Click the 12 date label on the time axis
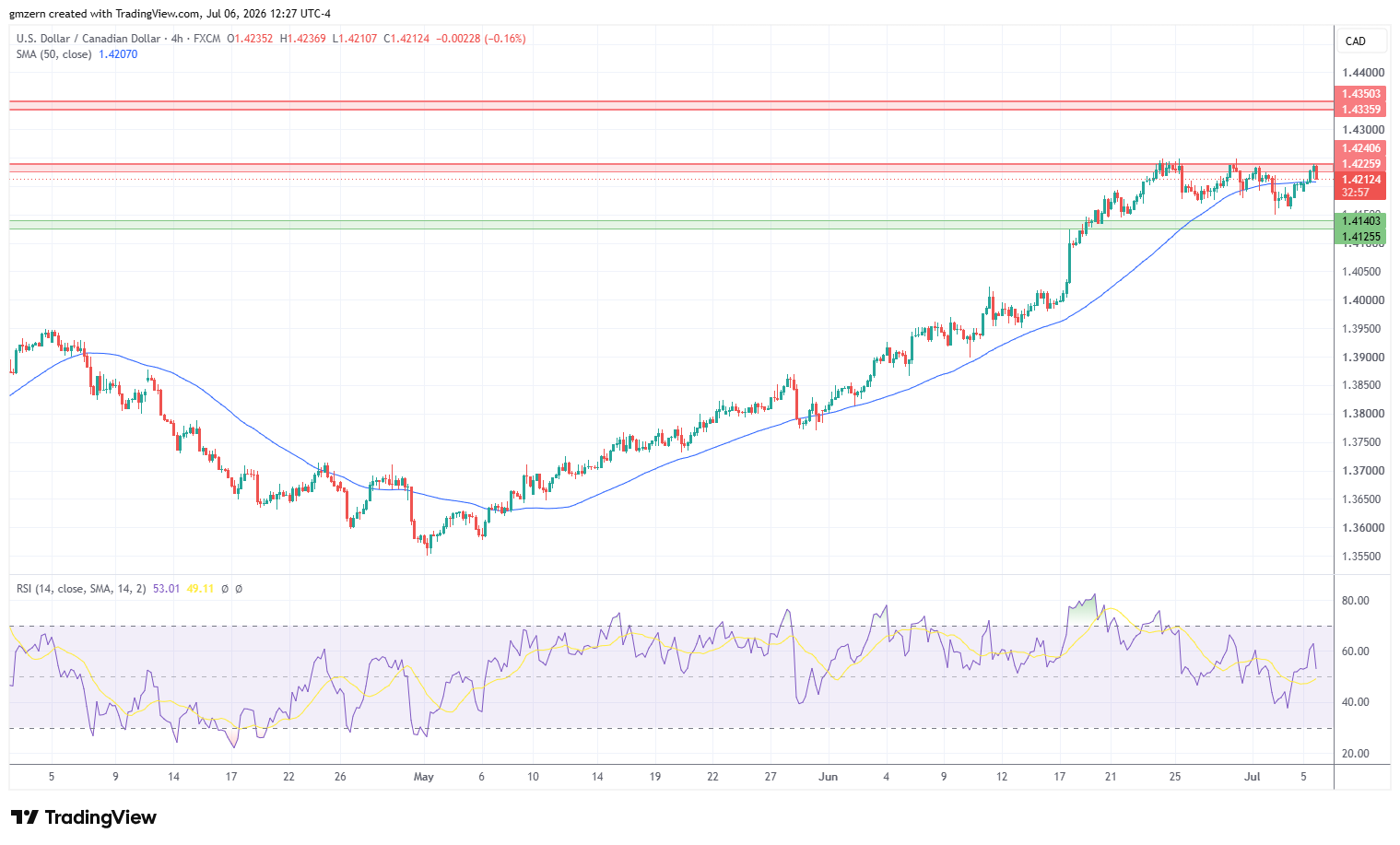The image size is (1400, 845). tap(1002, 777)
